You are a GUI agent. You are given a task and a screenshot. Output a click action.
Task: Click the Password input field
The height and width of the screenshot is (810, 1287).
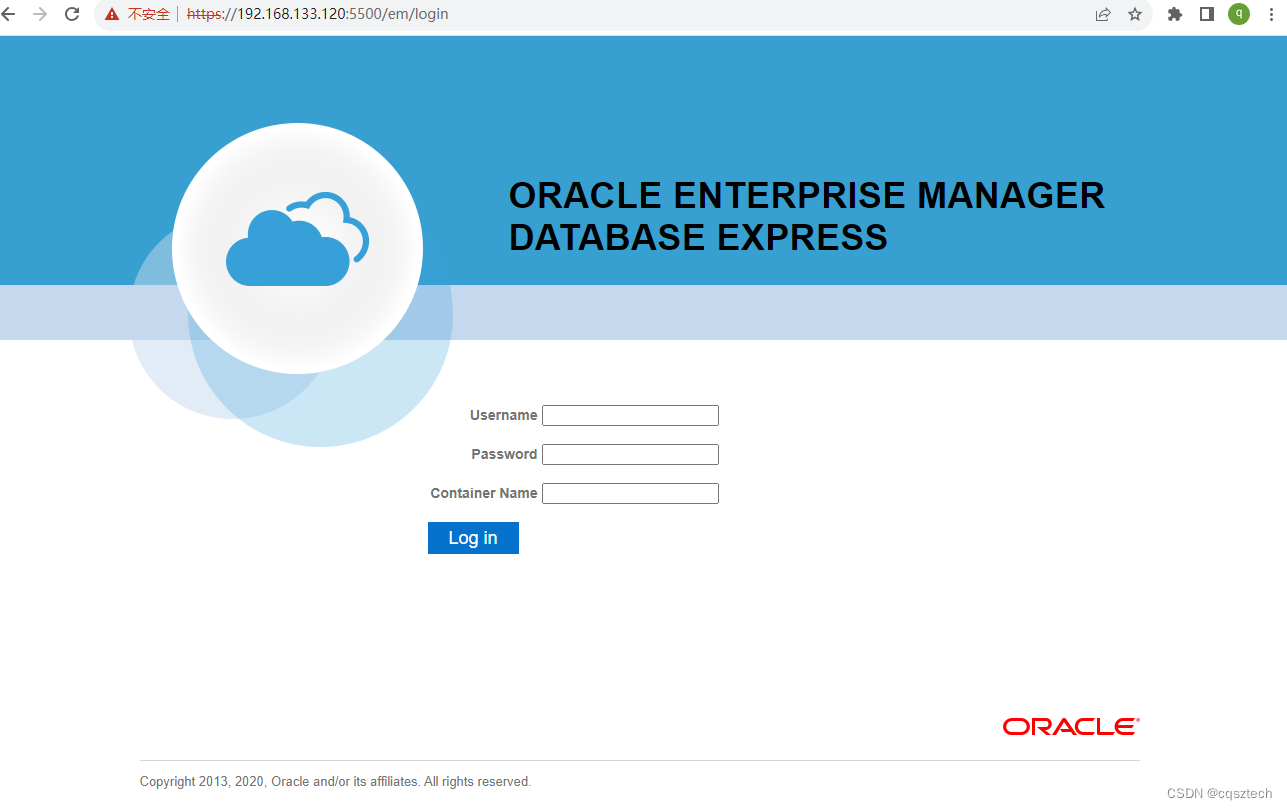(630, 454)
